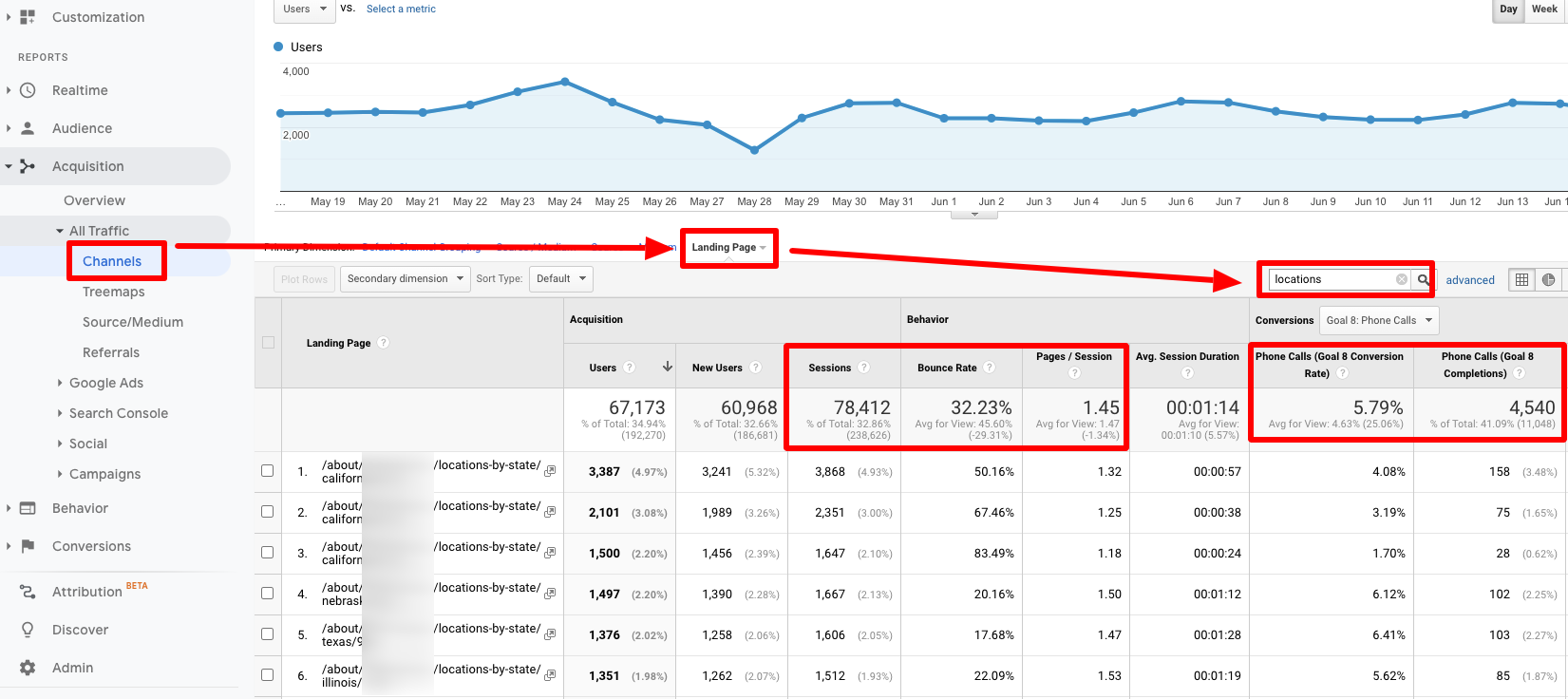The image size is (1568, 699).
Task: Click the search magnifier icon beside locations
Action: [1423, 279]
